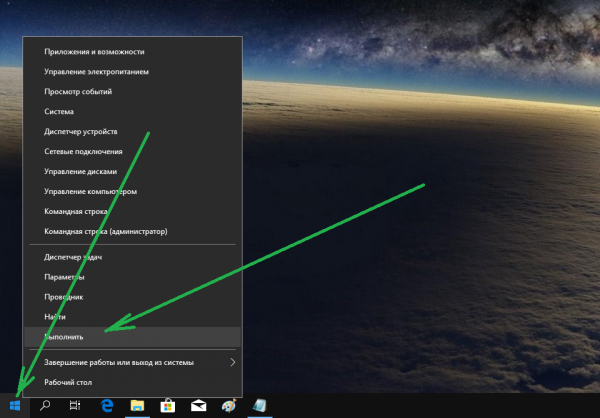Open Диспетчер задач
The image size is (600, 418).
[x=132, y=257]
